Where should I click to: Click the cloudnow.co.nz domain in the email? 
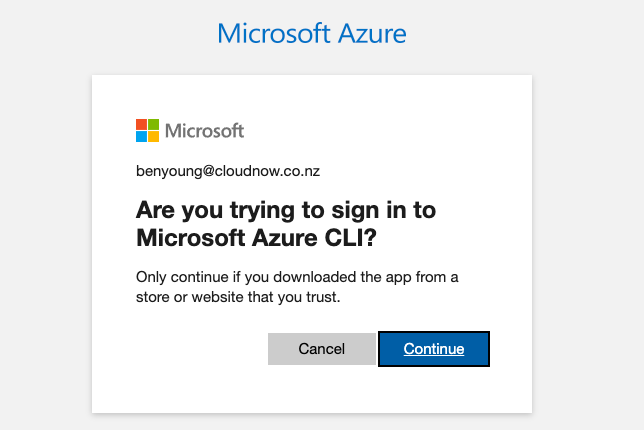267,171
